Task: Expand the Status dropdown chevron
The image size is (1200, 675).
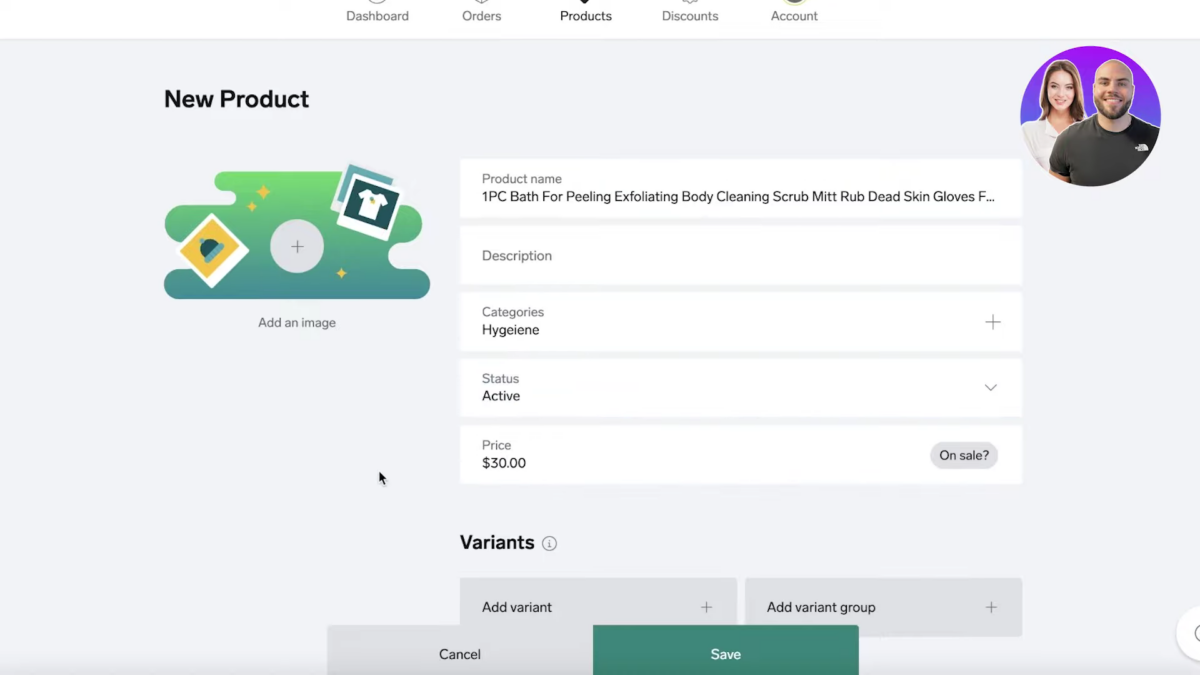Action: click(x=990, y=388)
